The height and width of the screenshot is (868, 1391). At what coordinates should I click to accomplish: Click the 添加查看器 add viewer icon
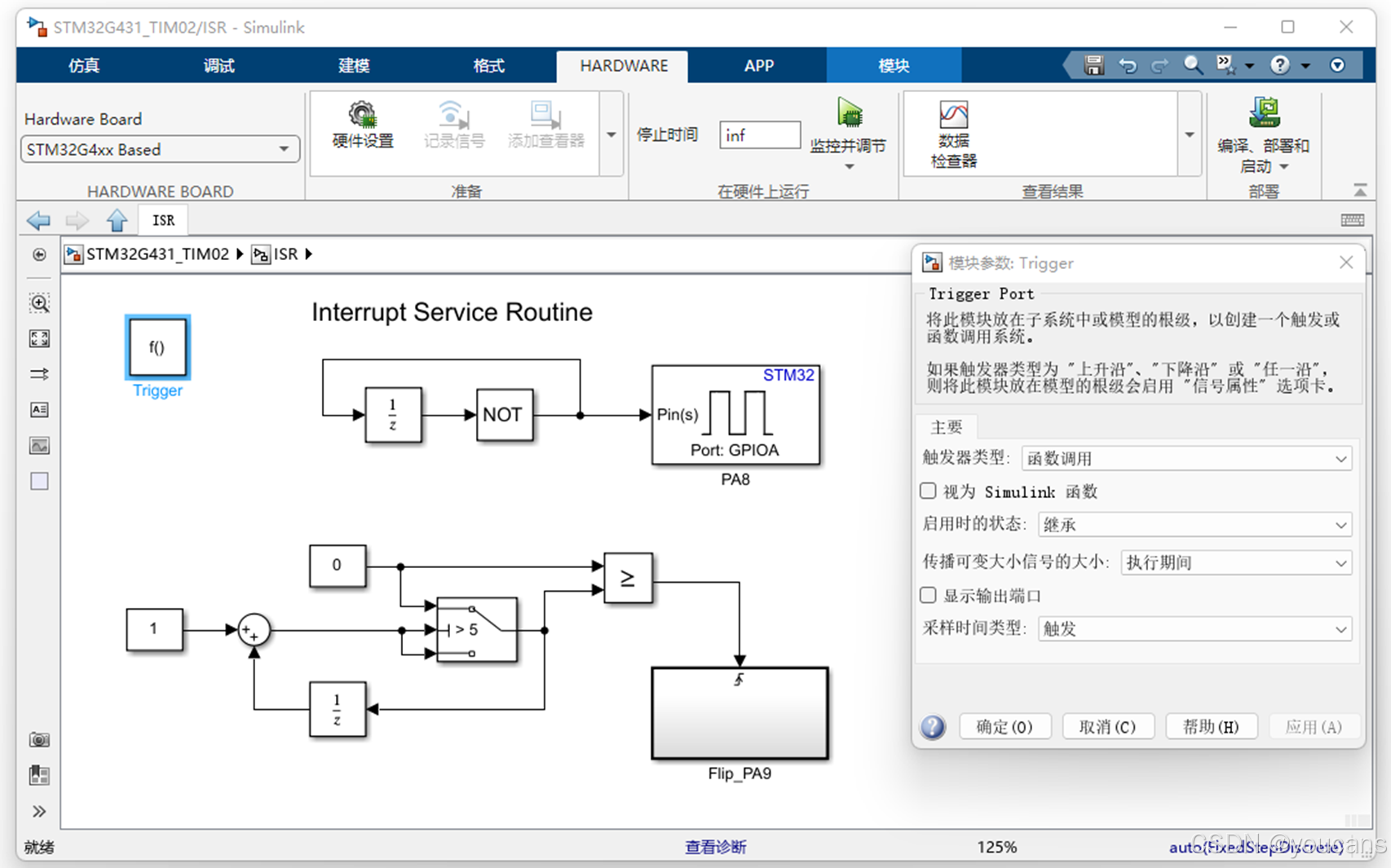click(545, 125)
